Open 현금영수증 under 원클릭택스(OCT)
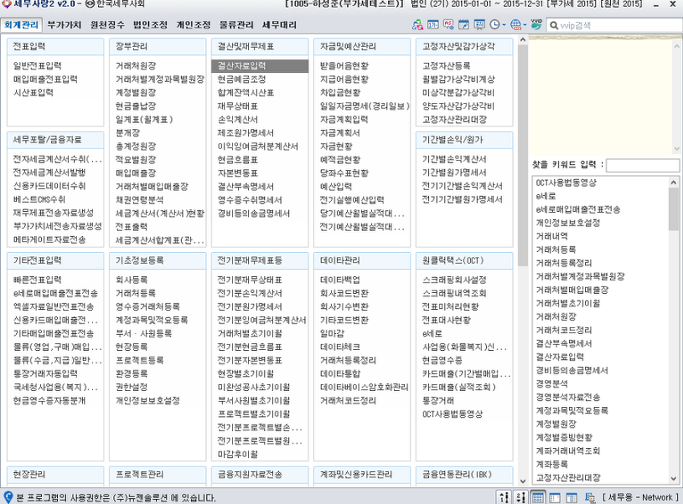This screenshot has width=683, height=504. [443, 360]
